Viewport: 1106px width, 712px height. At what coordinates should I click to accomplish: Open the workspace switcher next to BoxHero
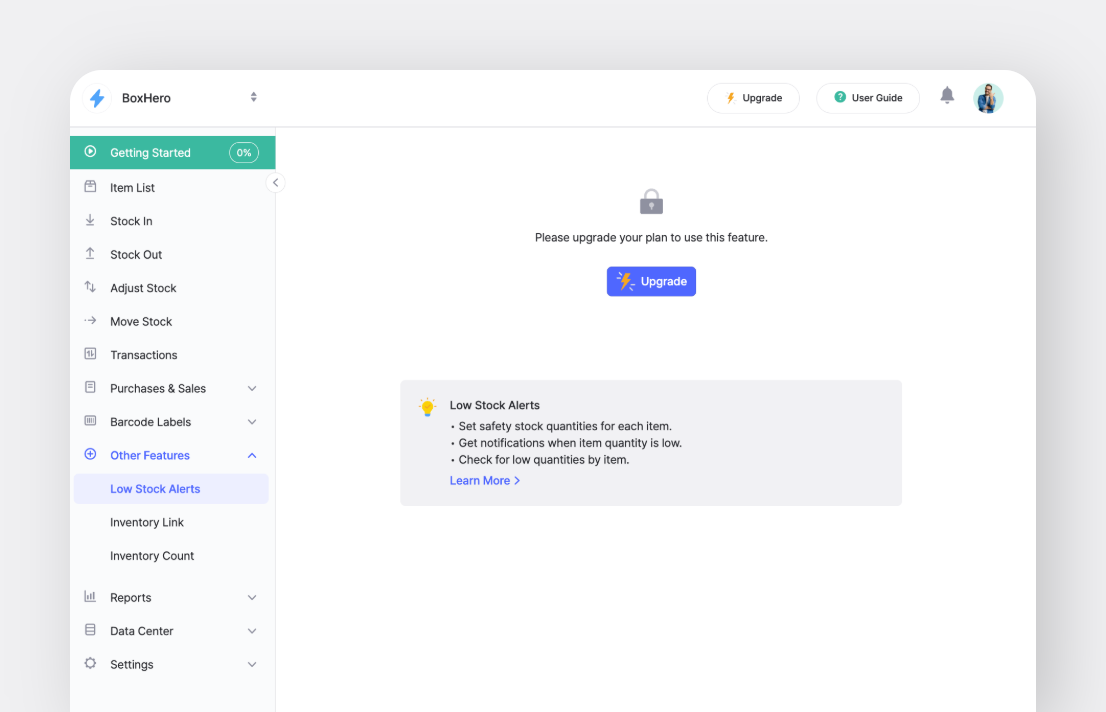[253, 96]
